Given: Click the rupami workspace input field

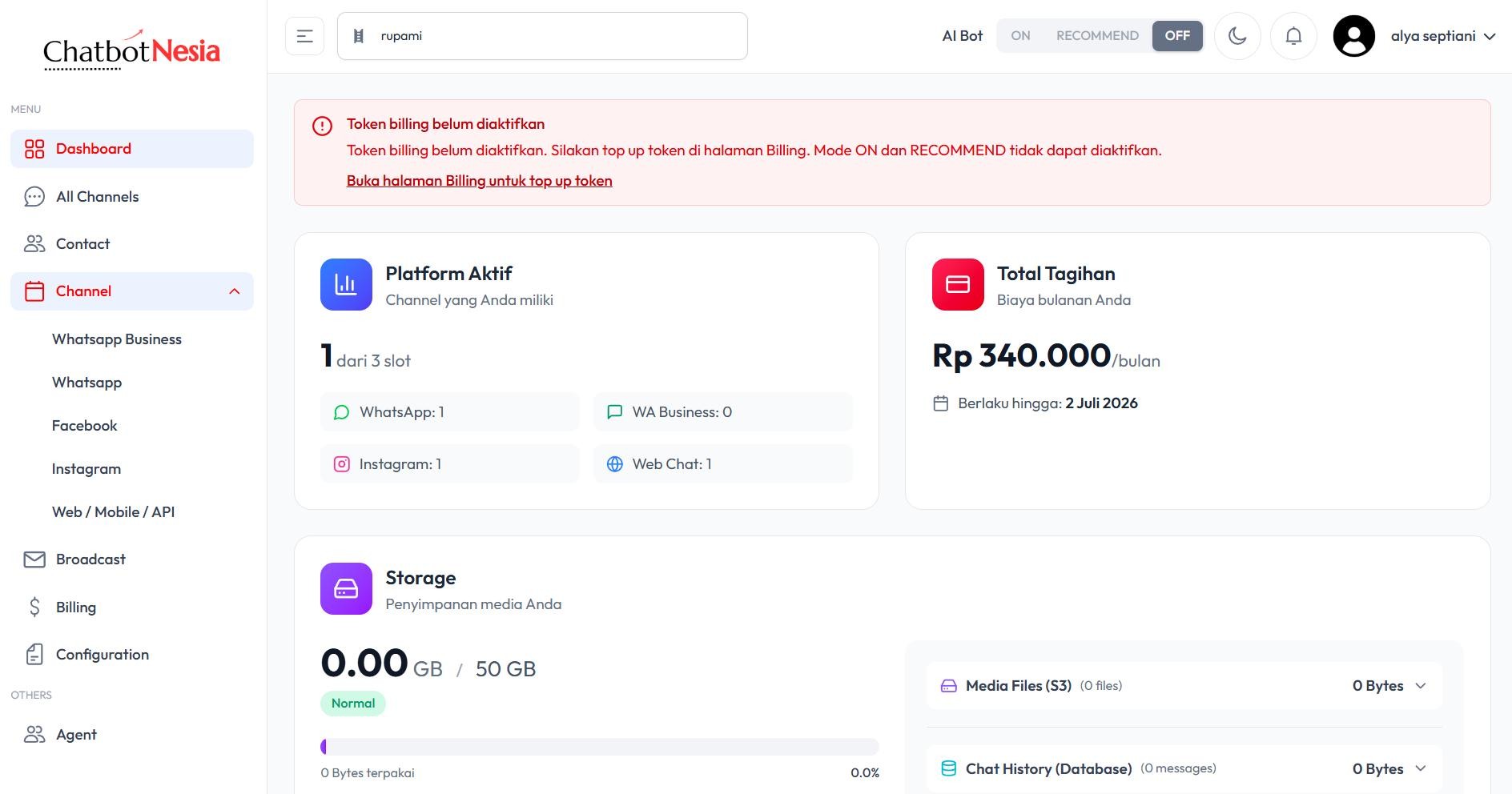Looking at the screenshot, I should point(542,36).
